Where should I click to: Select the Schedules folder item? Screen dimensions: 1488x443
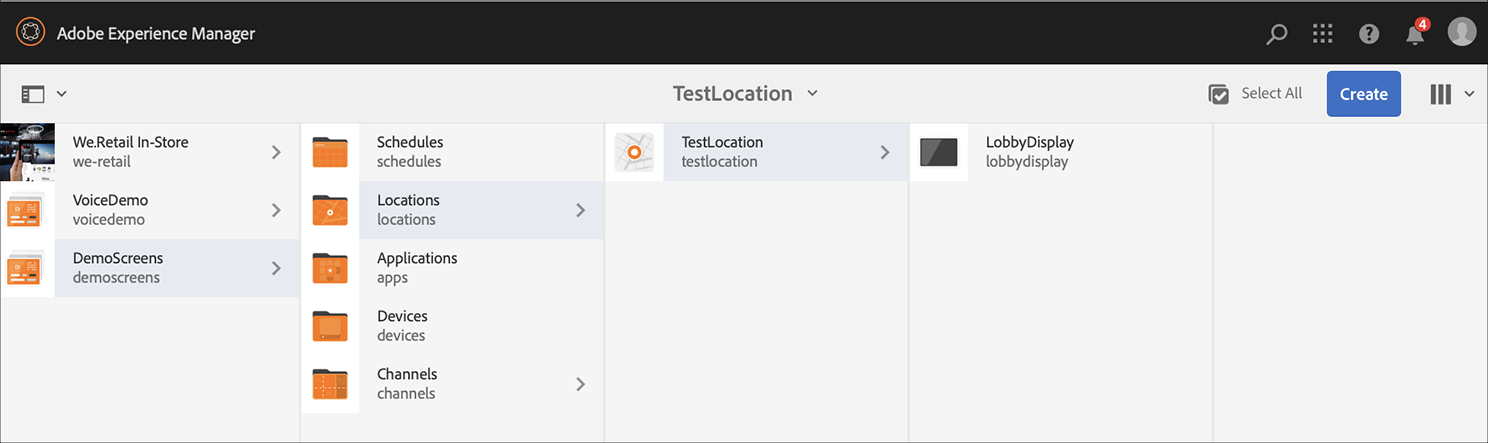pyautogui.click(x=410, y=152)
